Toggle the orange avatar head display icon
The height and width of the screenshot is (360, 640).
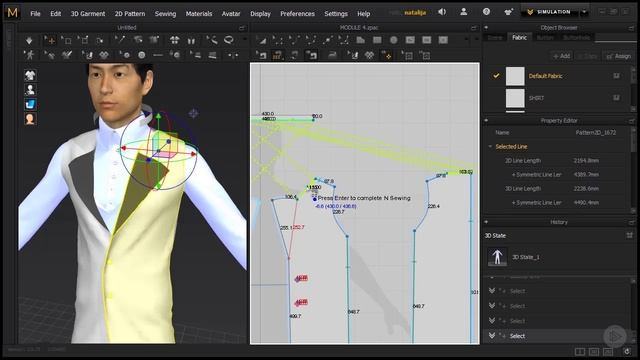pos(30,119)
